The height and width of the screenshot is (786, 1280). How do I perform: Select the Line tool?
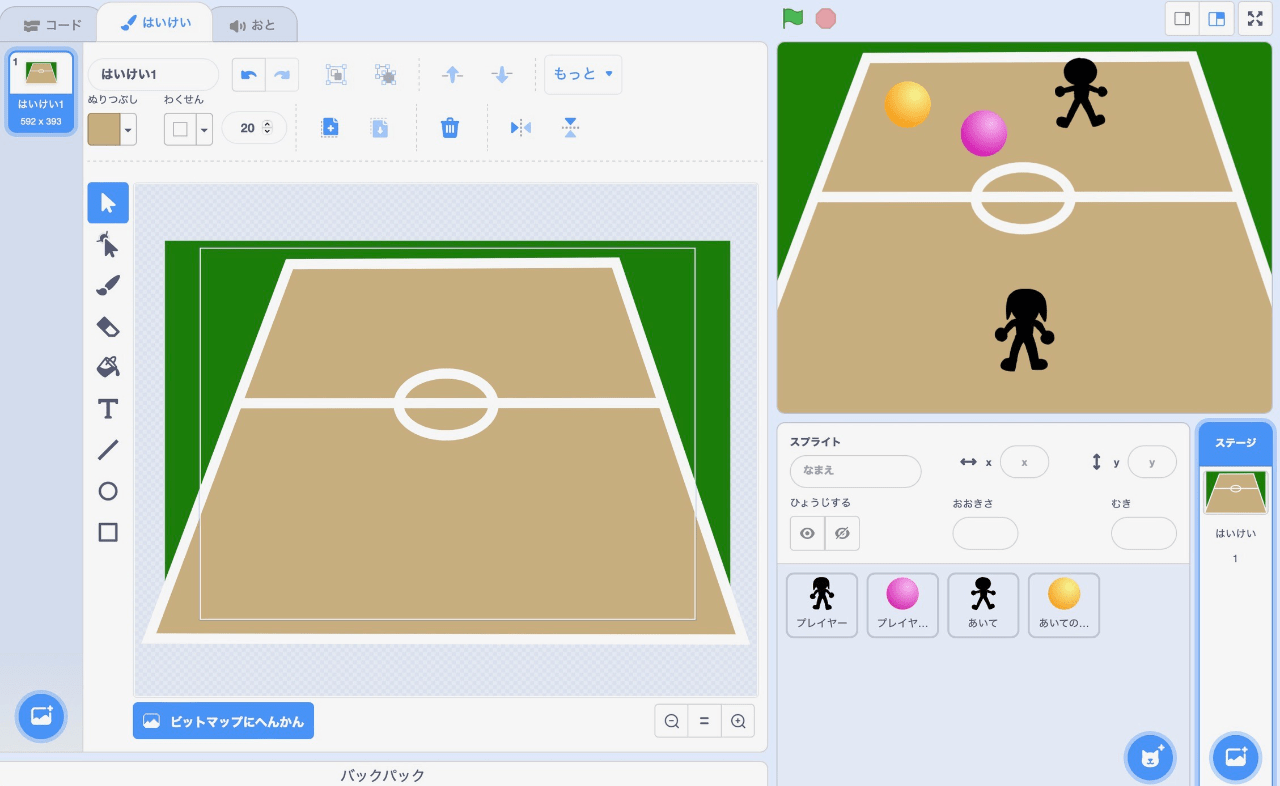(x=108, y=450)
